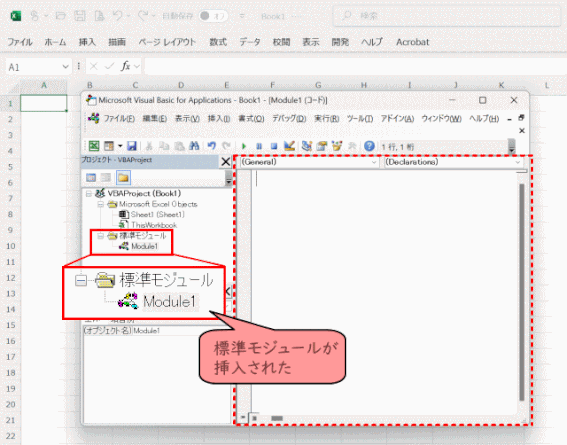The width and height of the screenshot is (567, 445).
Task: Click the code window horizontal scrollbar thumb
Action: (277, 418)
